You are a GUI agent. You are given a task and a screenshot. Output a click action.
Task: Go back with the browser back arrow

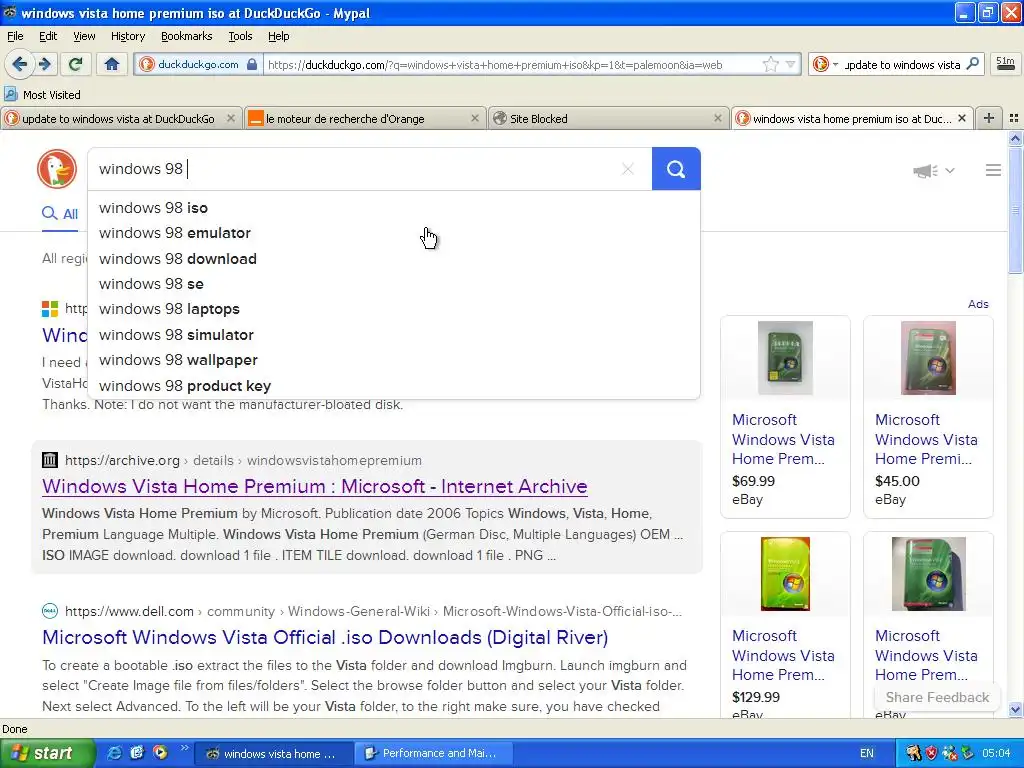coord(20,64)
